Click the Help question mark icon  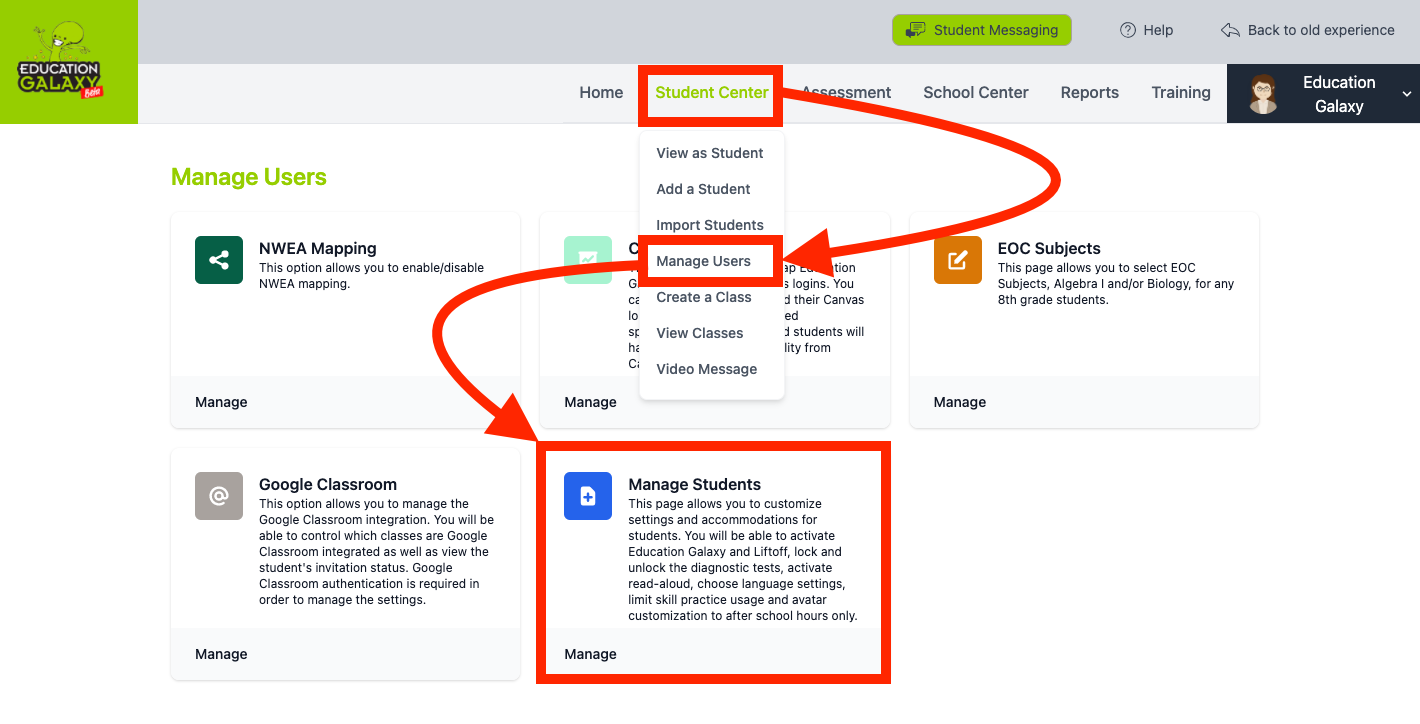pos(1129,30)
